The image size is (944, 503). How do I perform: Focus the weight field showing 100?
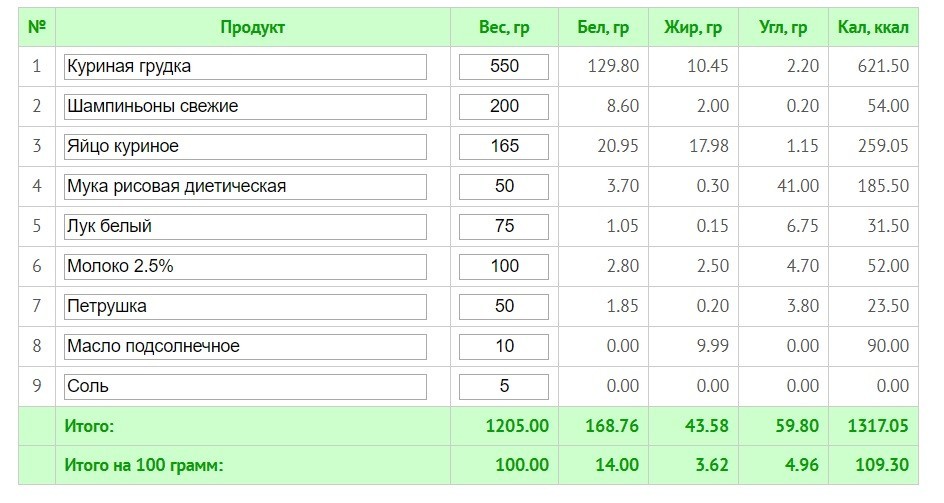click(x=504, y=267)
